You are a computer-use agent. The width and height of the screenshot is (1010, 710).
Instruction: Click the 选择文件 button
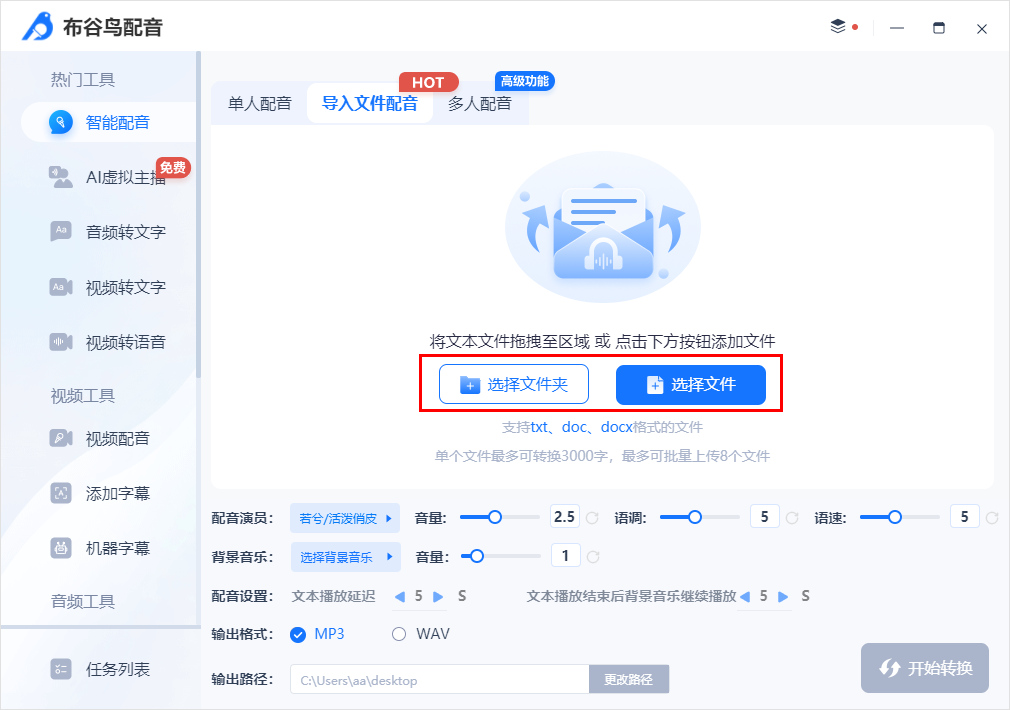691,385
